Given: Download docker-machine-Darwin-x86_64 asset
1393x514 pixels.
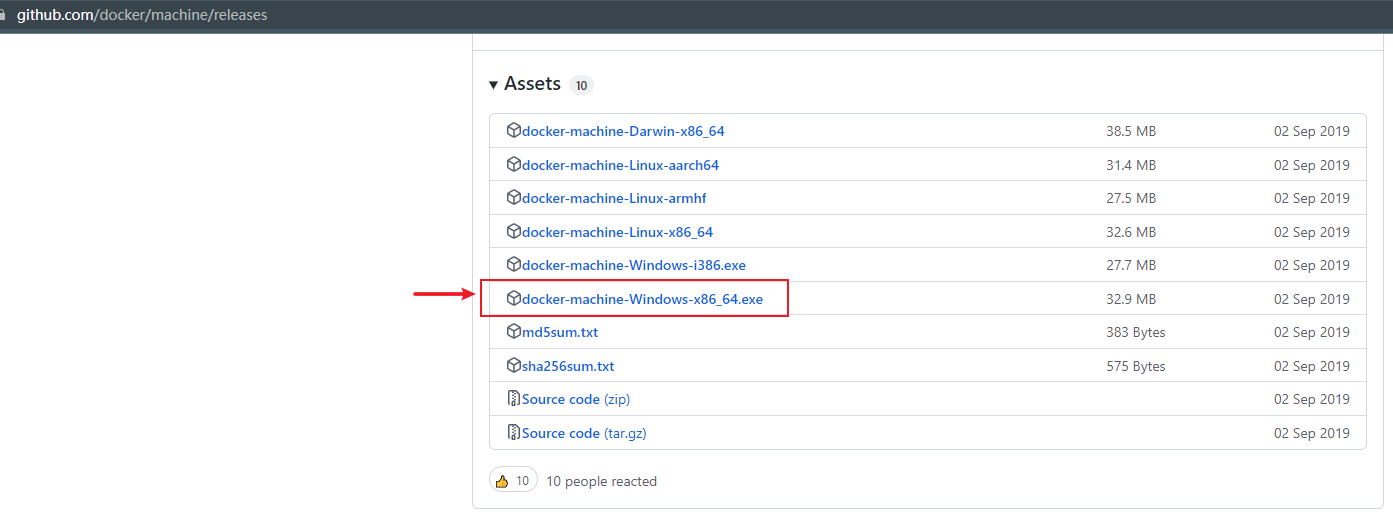Looking at the screenshot, I should point(623,131).
